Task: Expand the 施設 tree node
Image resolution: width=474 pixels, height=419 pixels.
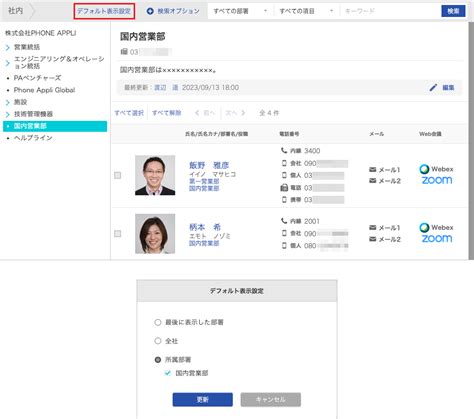Action: (8, 102)
